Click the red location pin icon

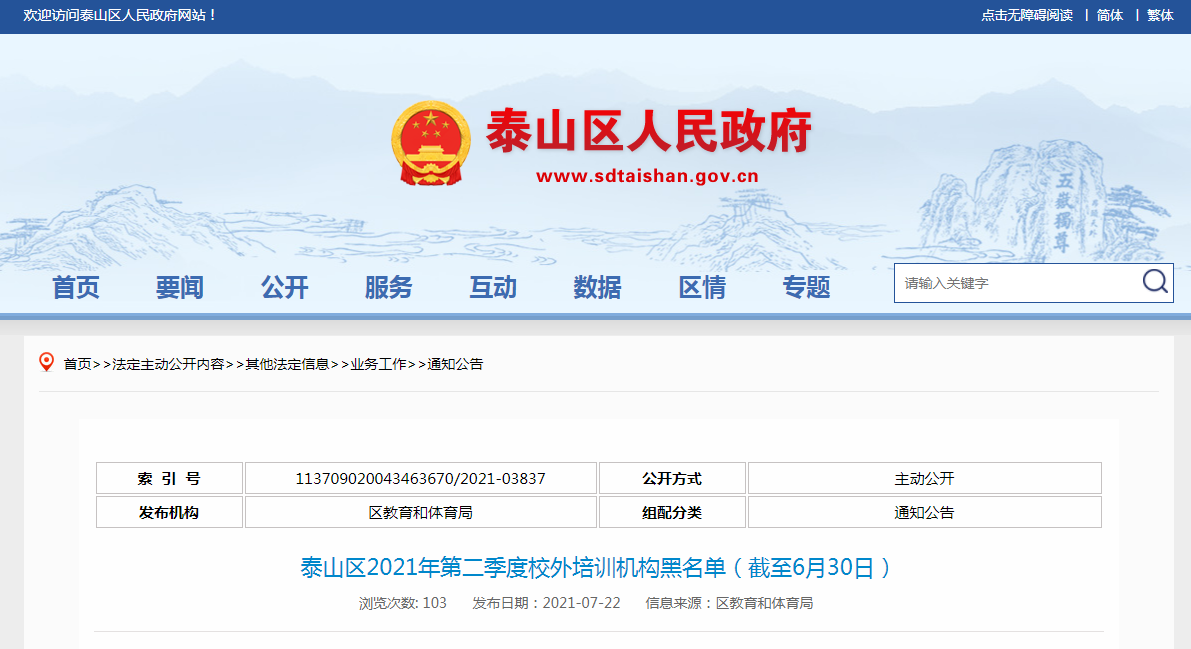click(x=46, y=363)
